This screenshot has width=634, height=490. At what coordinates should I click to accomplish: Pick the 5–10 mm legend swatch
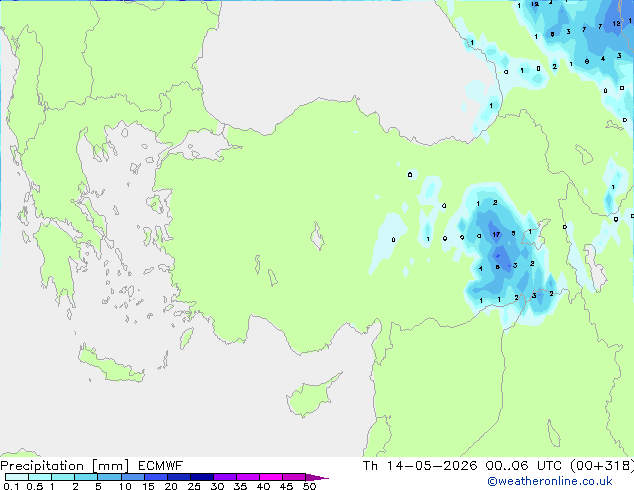(x=109, y=477)
